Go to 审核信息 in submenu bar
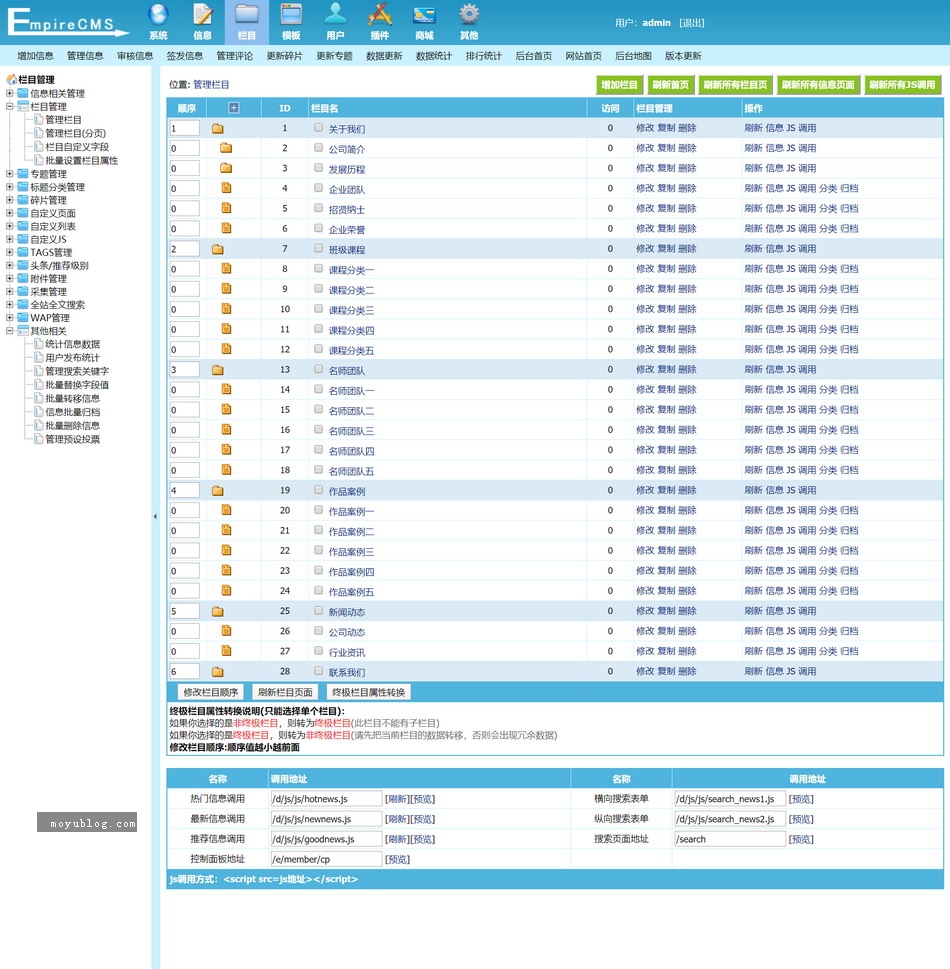This screenshot has width=950, height=969. (x=135, y=56)
